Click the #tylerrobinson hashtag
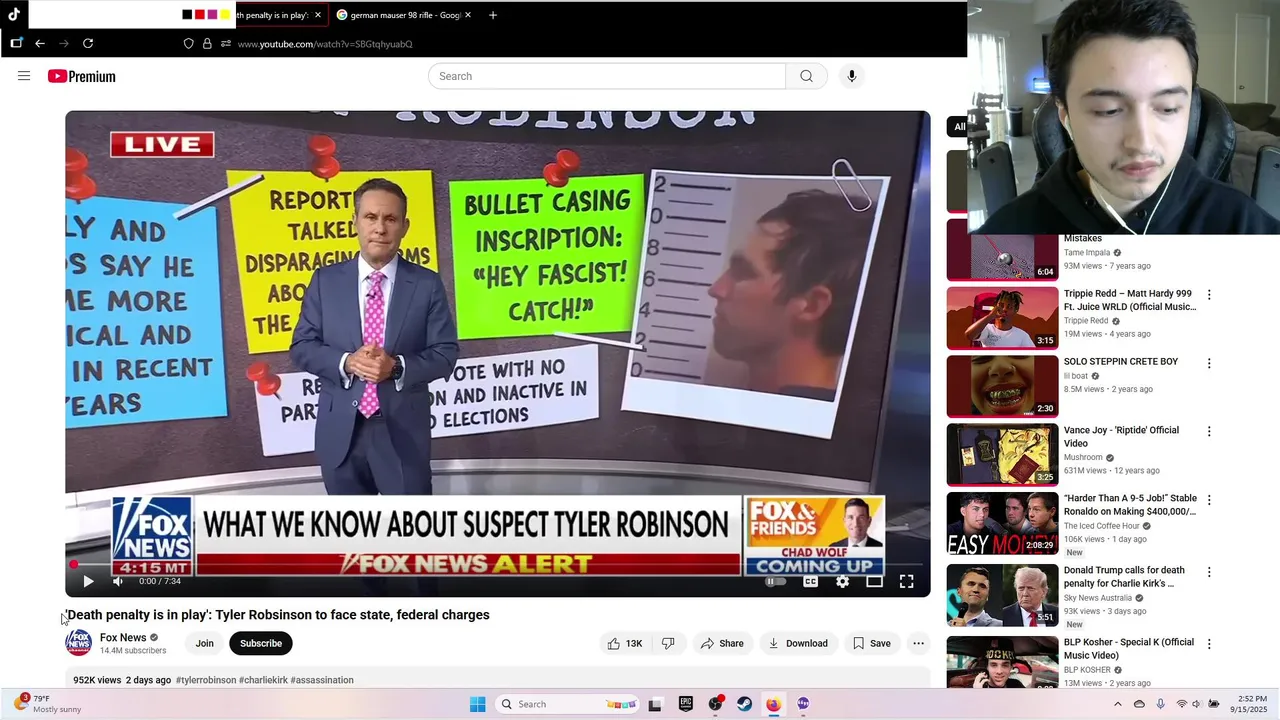This screenshot has width=1280, height=720. coord(206,680)
